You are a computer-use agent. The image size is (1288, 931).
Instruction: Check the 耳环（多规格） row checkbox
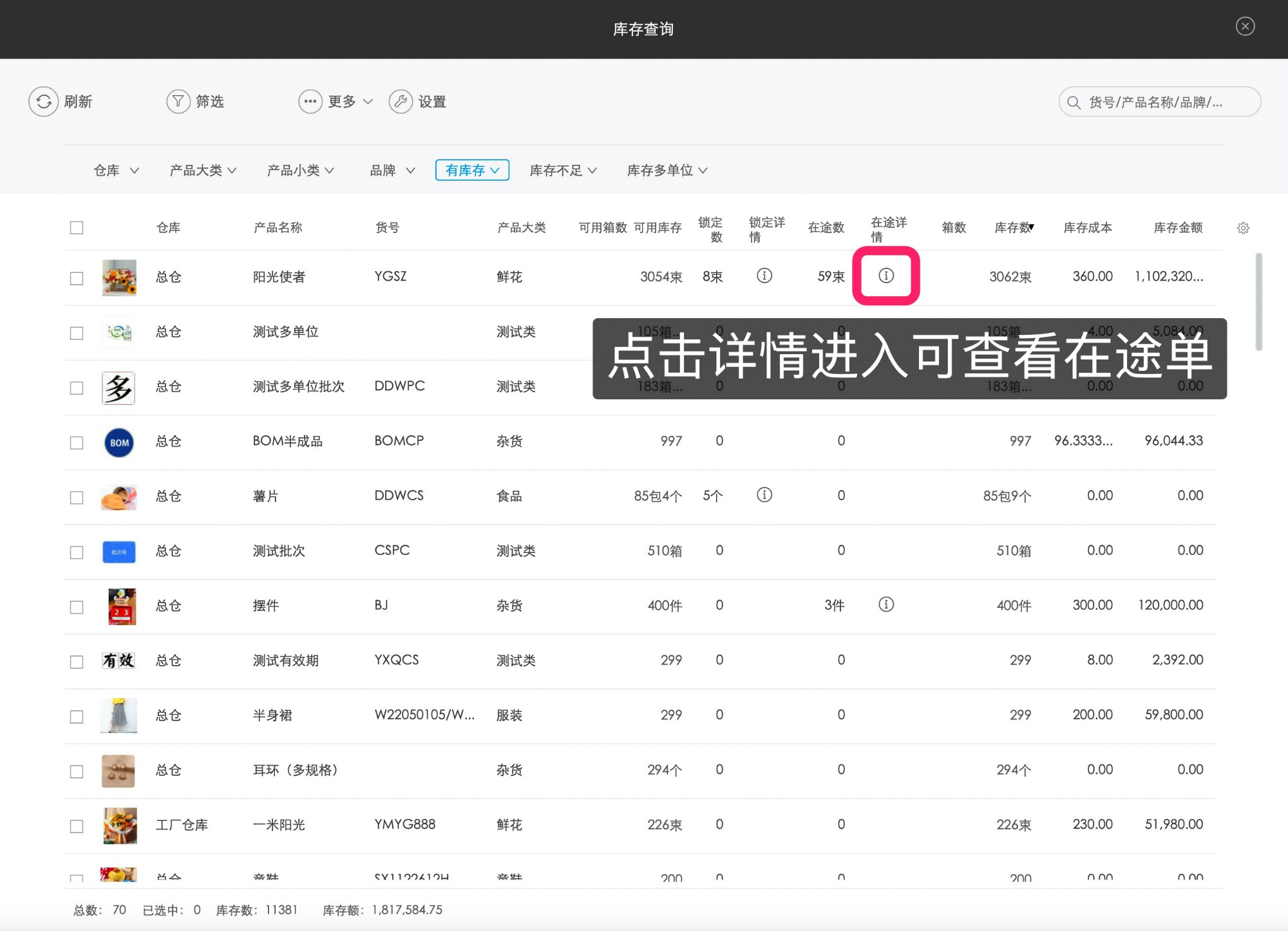[x=77, y=771]
